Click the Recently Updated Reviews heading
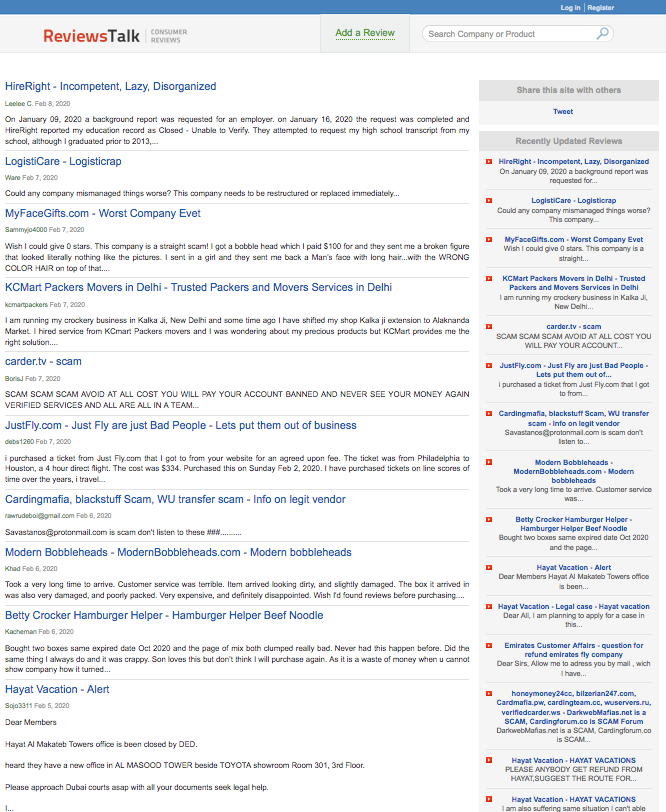The height and width of the screenshot is (812, 666). pyautogui.click(x=569, y=141)
